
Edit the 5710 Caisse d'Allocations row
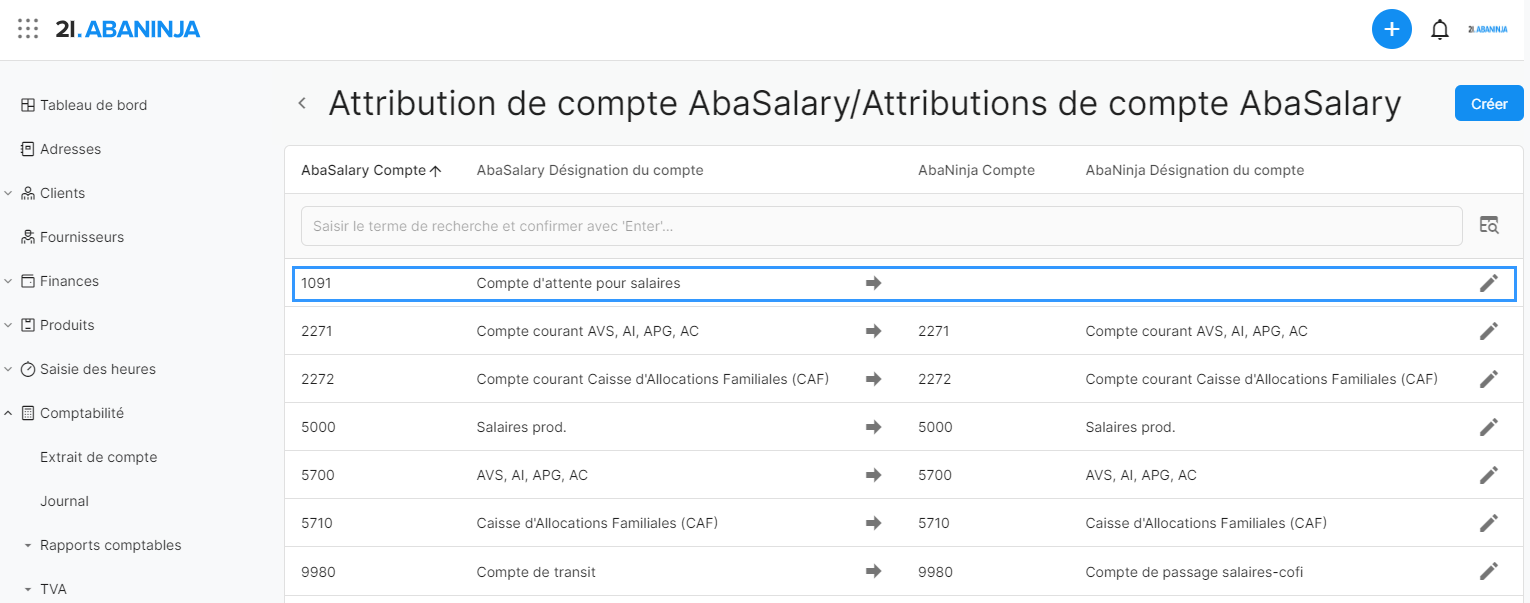click(x=1489, y=523)
